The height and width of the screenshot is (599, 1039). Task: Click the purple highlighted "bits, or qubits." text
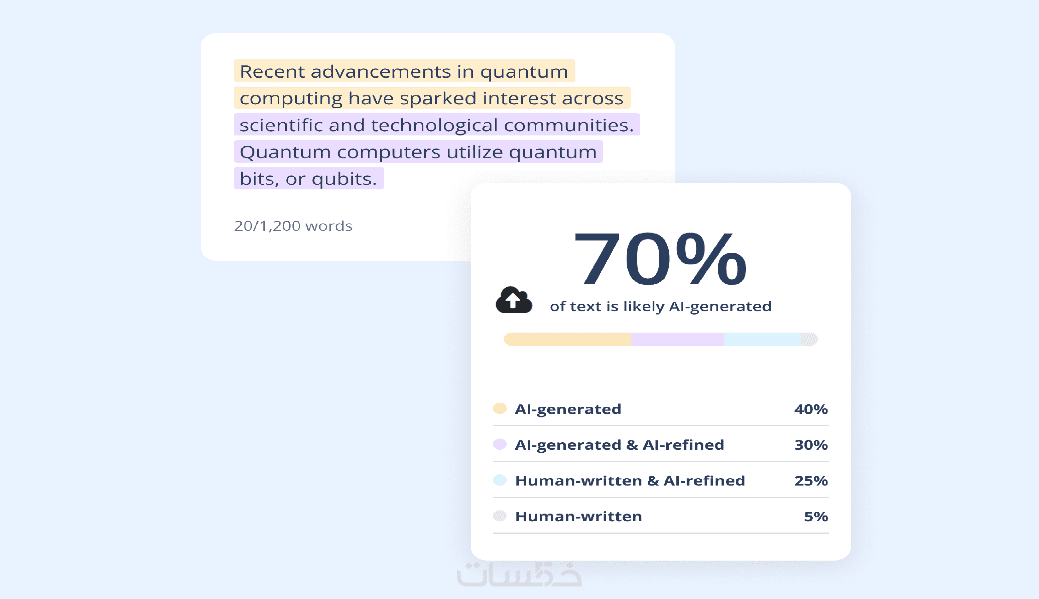point(308,179)
